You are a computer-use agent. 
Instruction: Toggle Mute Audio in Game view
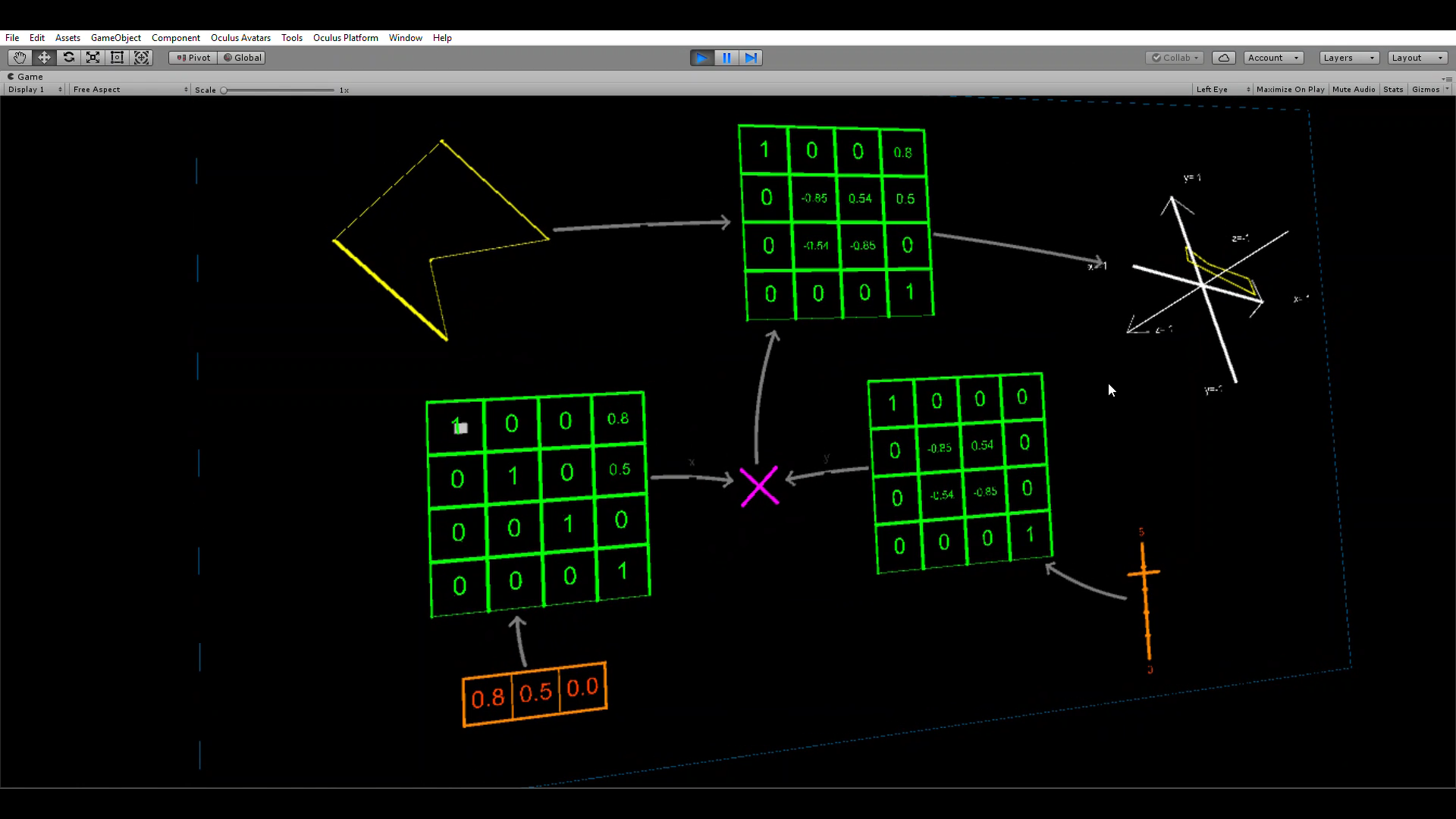(1353, 89)
